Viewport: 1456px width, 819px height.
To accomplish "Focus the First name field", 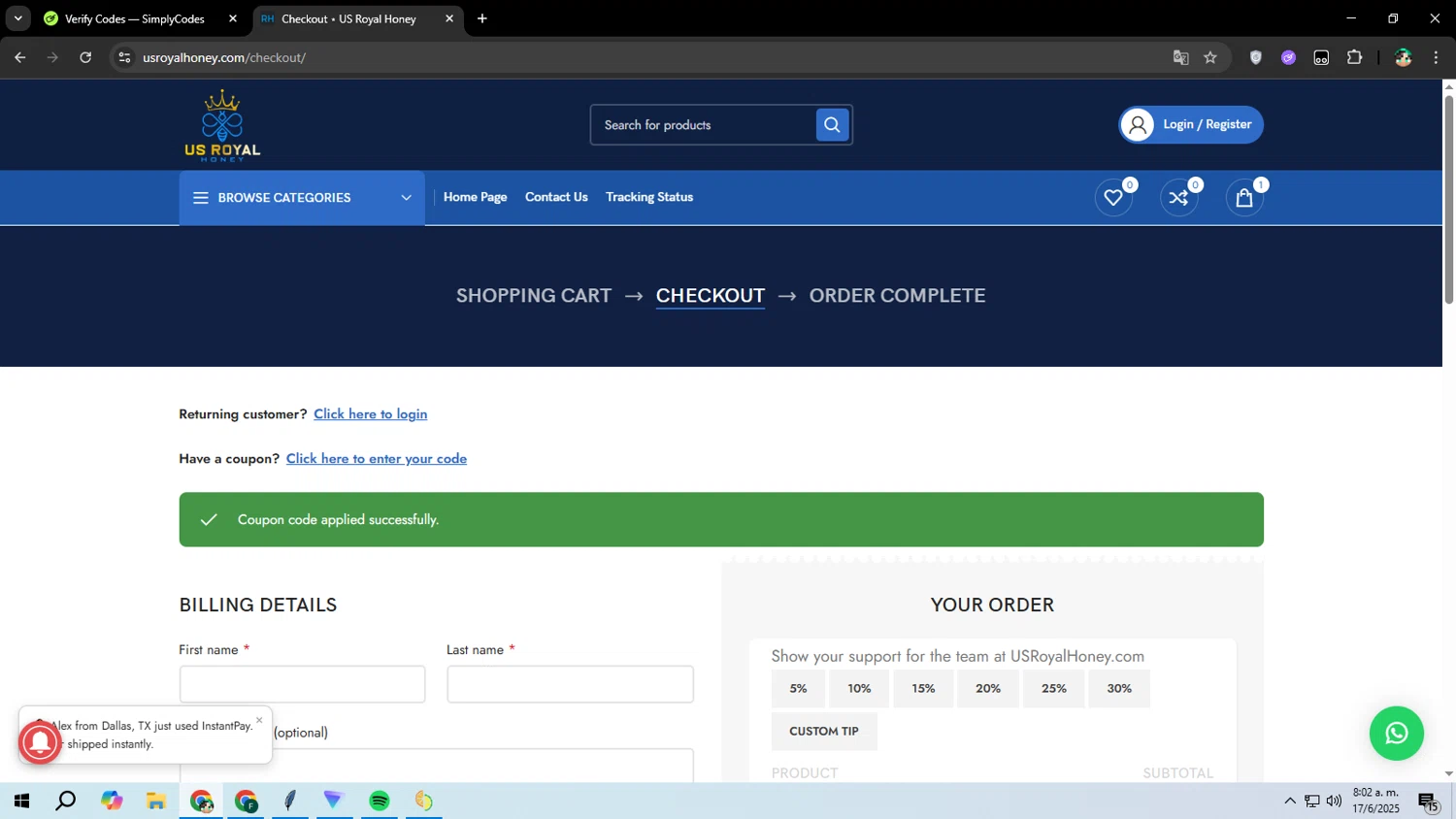I will coord(302,684).
